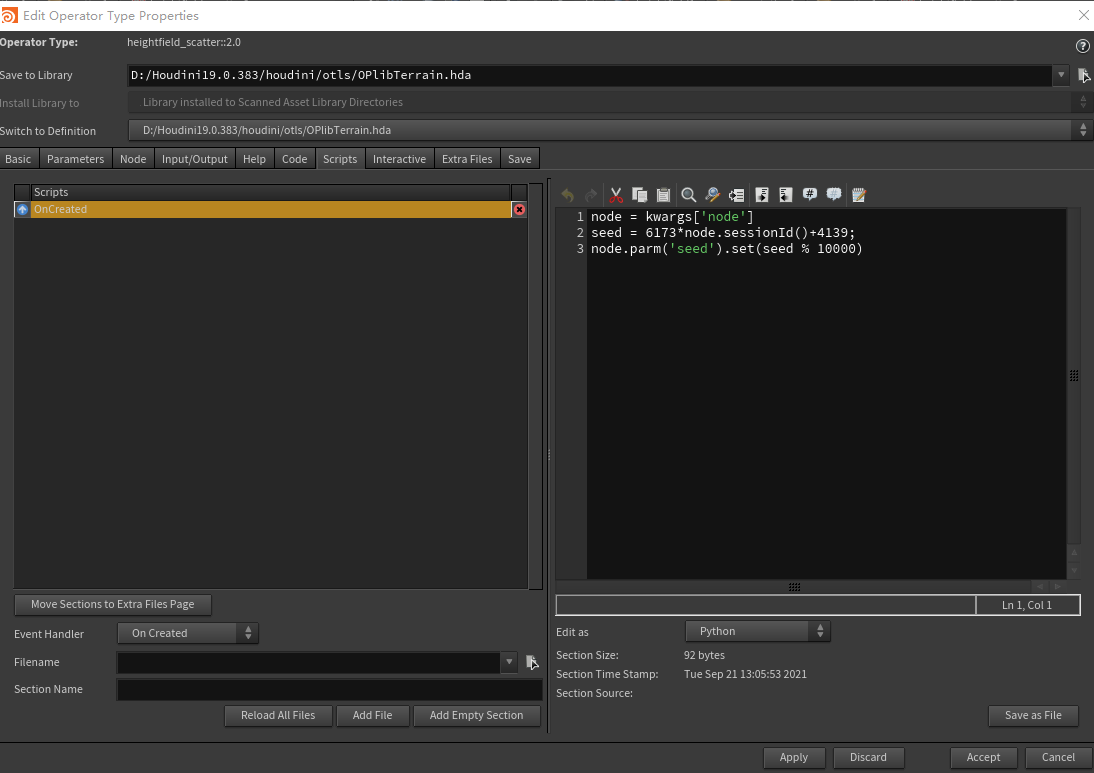
Task: Click the Paste clipboard icon
Action: coord(663,195)
